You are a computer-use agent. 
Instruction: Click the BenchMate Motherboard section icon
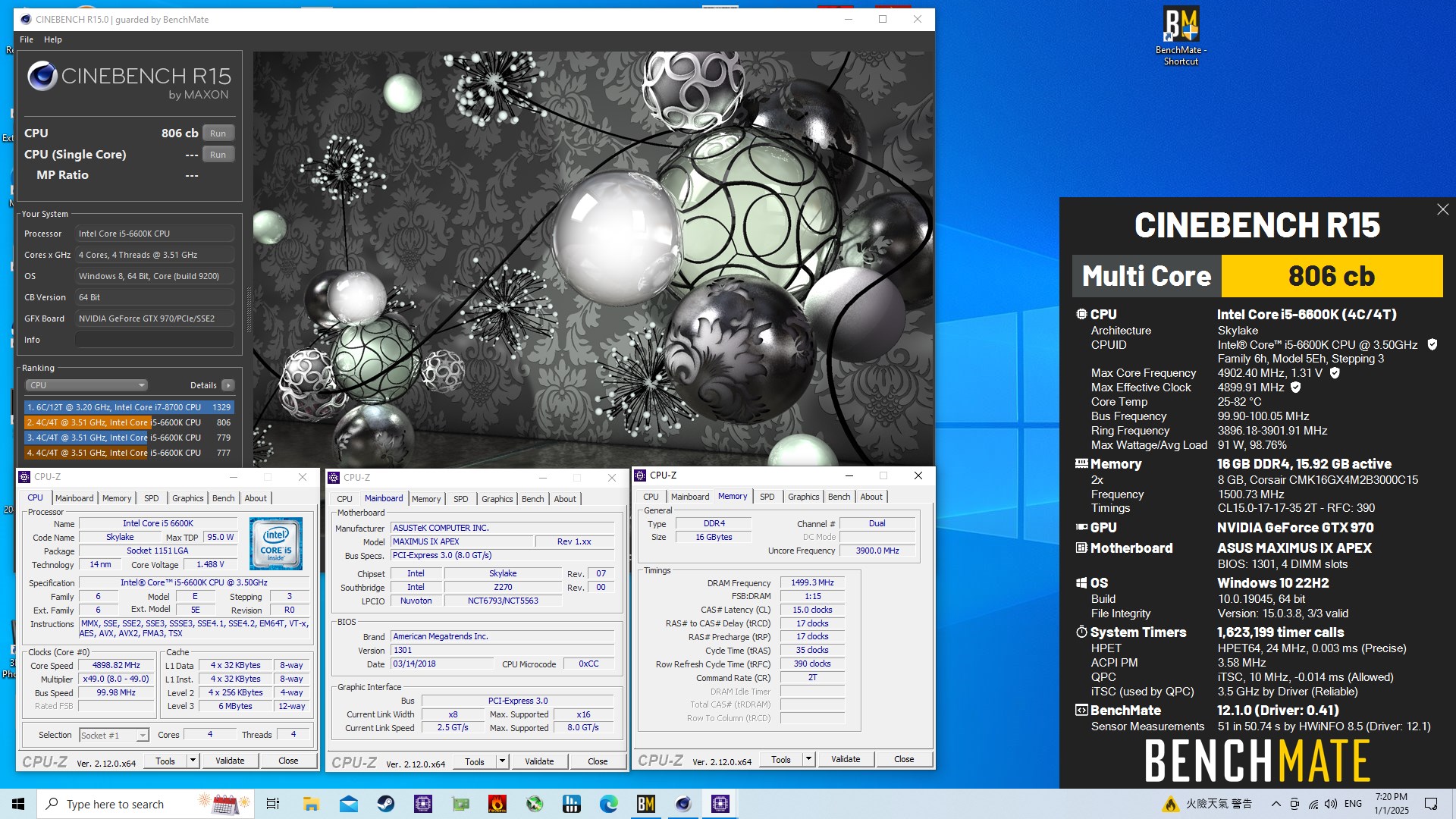[1081, 548]
